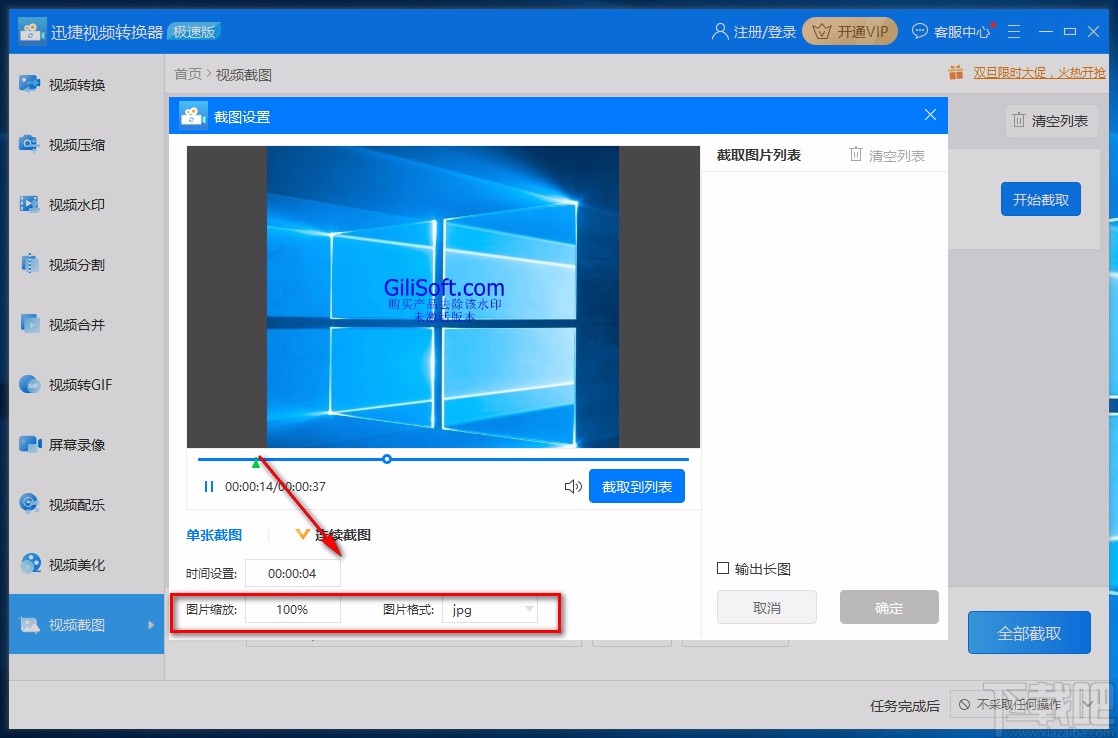The image size is (1118, 738).
Task: Open the hamburger menu at top right
Action: click(x=1014, y=31)
